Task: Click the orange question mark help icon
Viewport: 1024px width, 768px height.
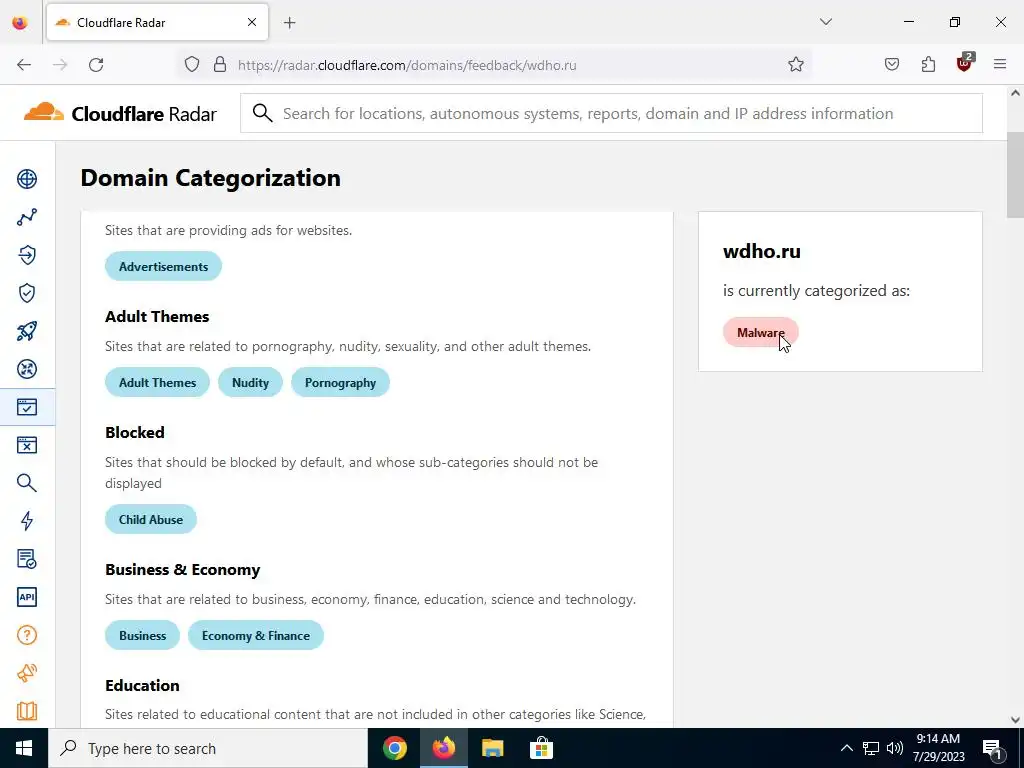Action: pos(27,635)
